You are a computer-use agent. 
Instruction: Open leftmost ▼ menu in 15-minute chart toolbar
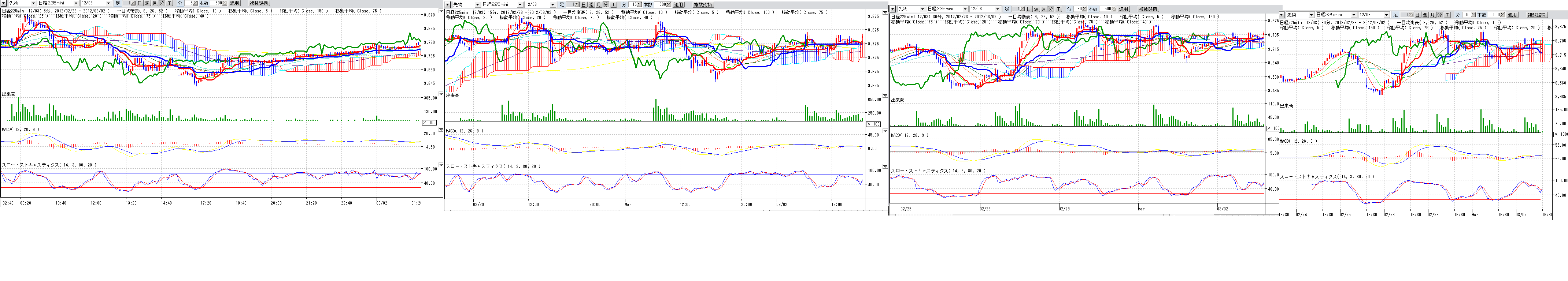click(x=447, y=5)
